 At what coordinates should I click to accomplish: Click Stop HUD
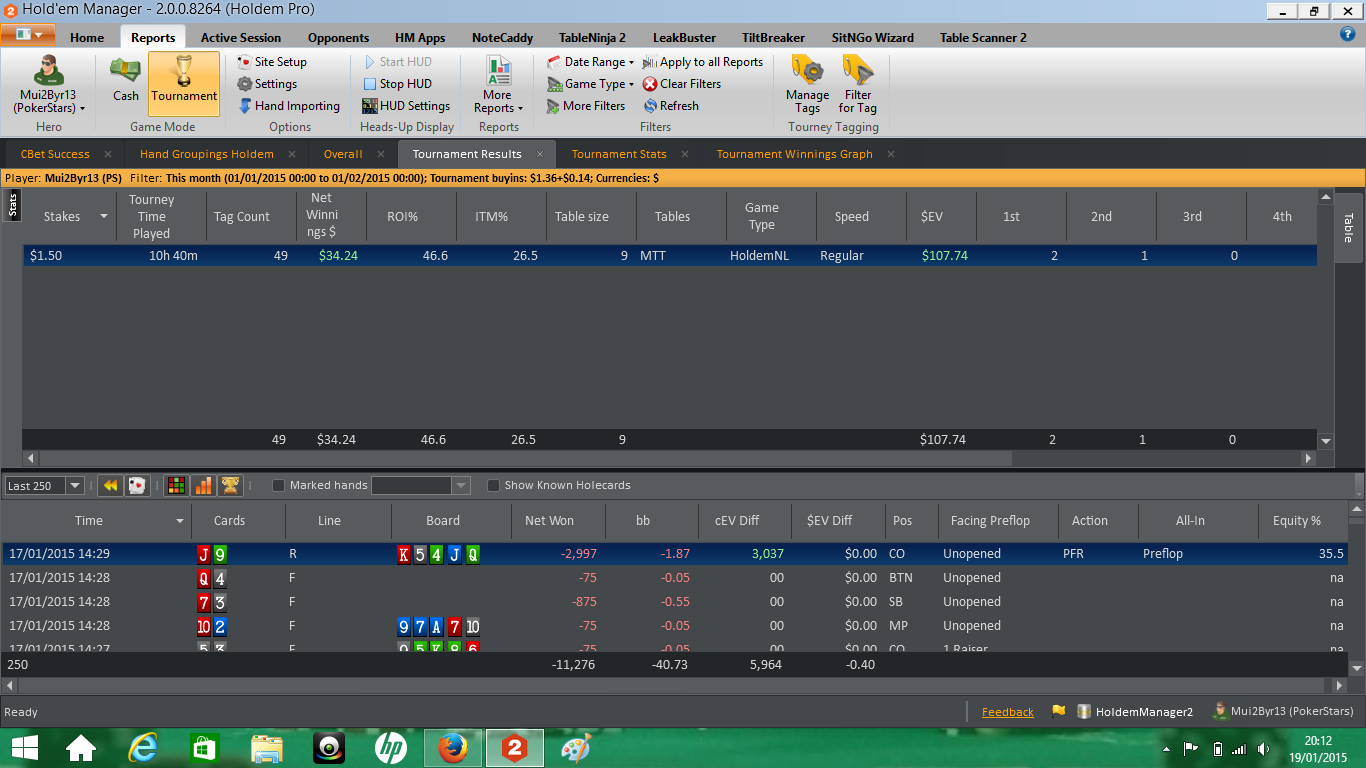[x=397, y=84]
